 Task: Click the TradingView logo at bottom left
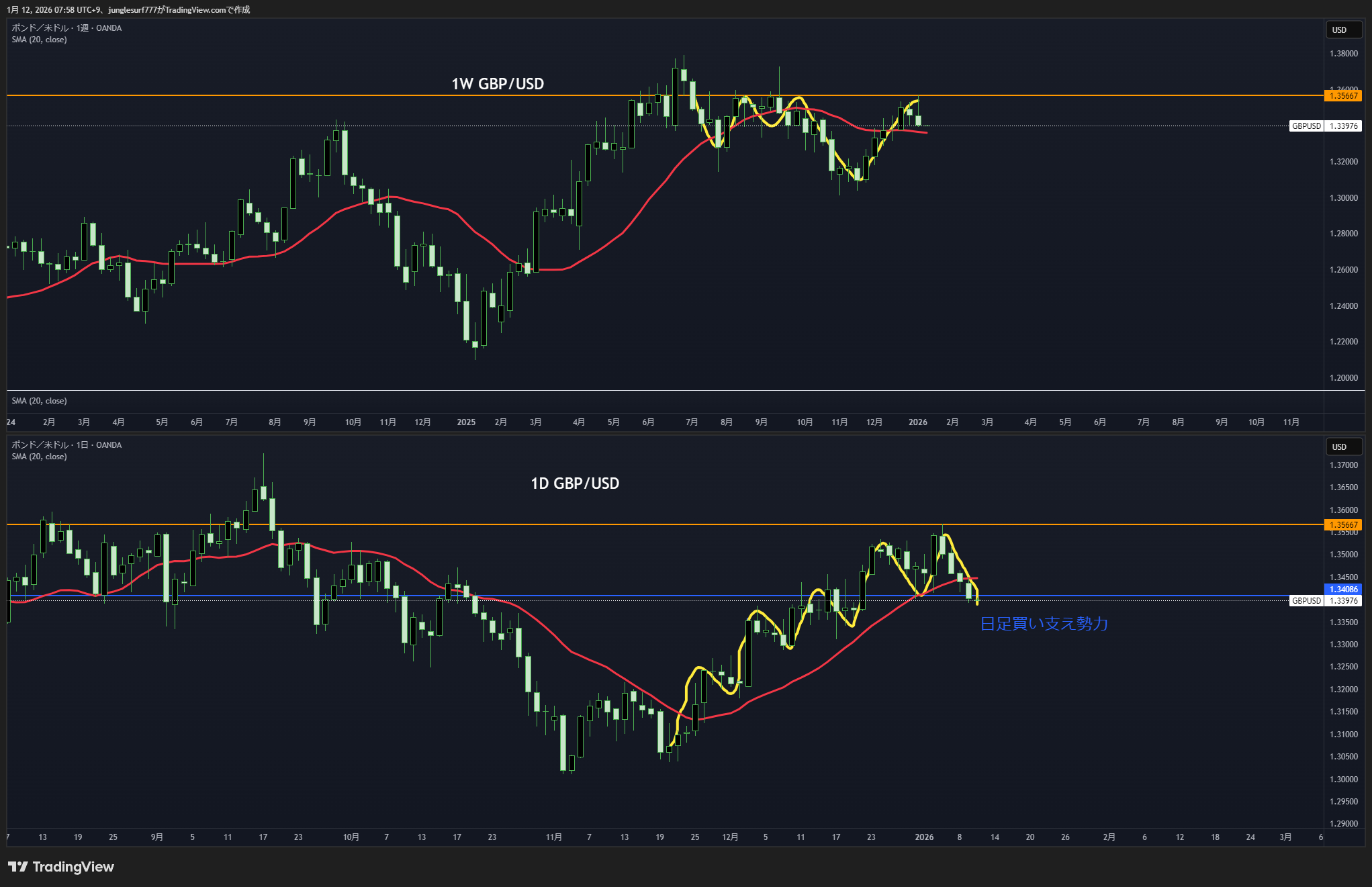pos(61,867)
